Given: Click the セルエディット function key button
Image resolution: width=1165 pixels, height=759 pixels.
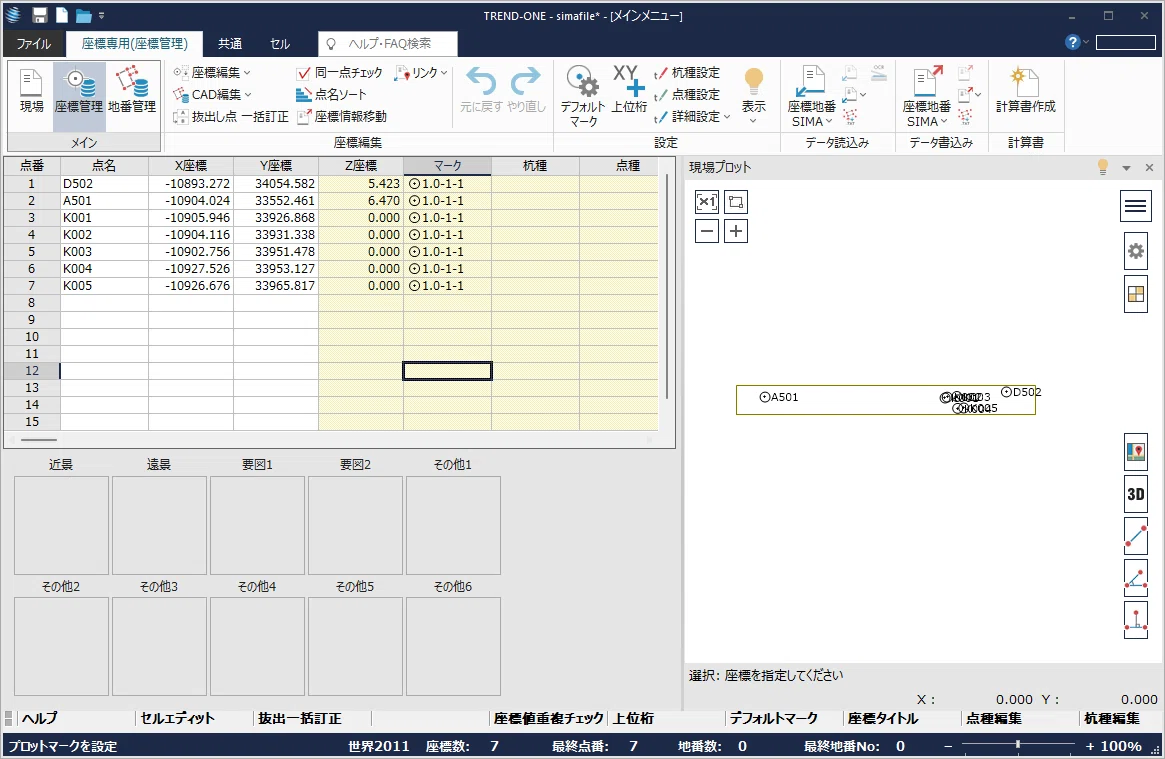Looking at the screenshot, I should (x=177, y=718).
